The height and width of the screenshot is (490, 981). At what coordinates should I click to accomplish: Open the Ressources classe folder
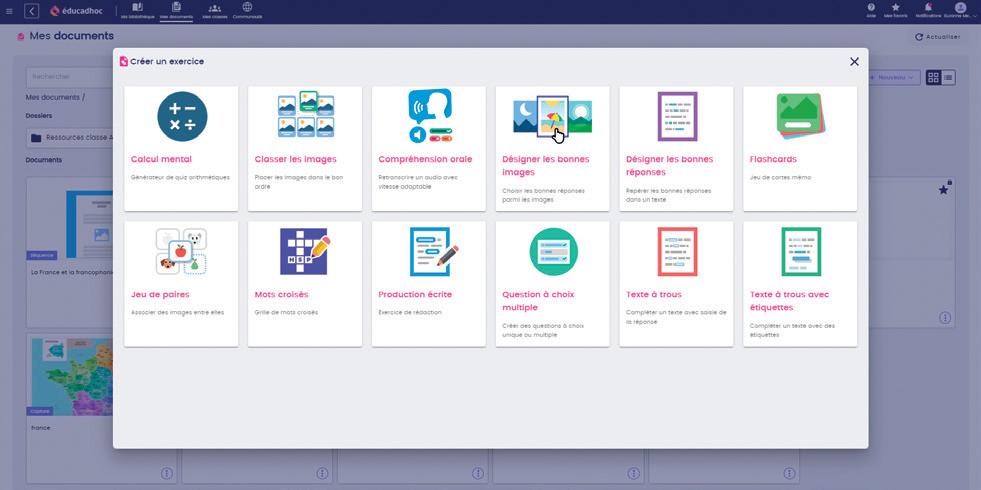70,138
